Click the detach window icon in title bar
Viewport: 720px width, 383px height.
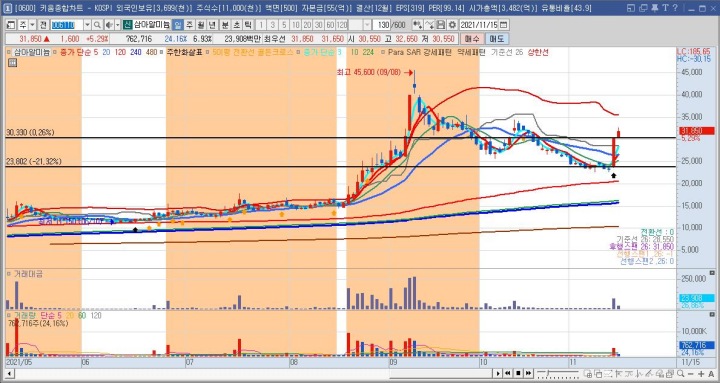631,8
